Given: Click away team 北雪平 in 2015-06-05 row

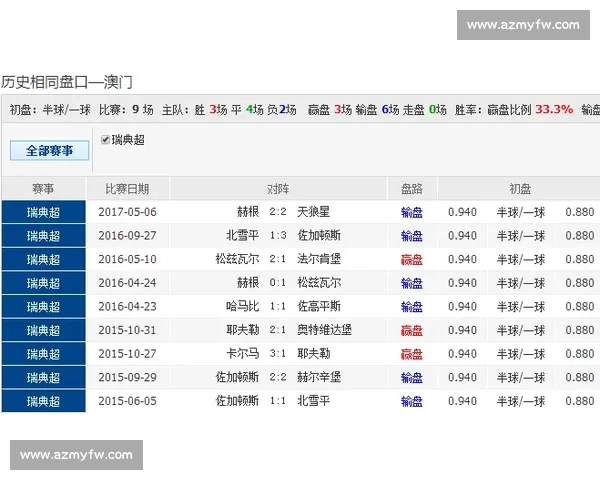Looking at the screenshot, I should pyautogui.click(x=313, y=401).
